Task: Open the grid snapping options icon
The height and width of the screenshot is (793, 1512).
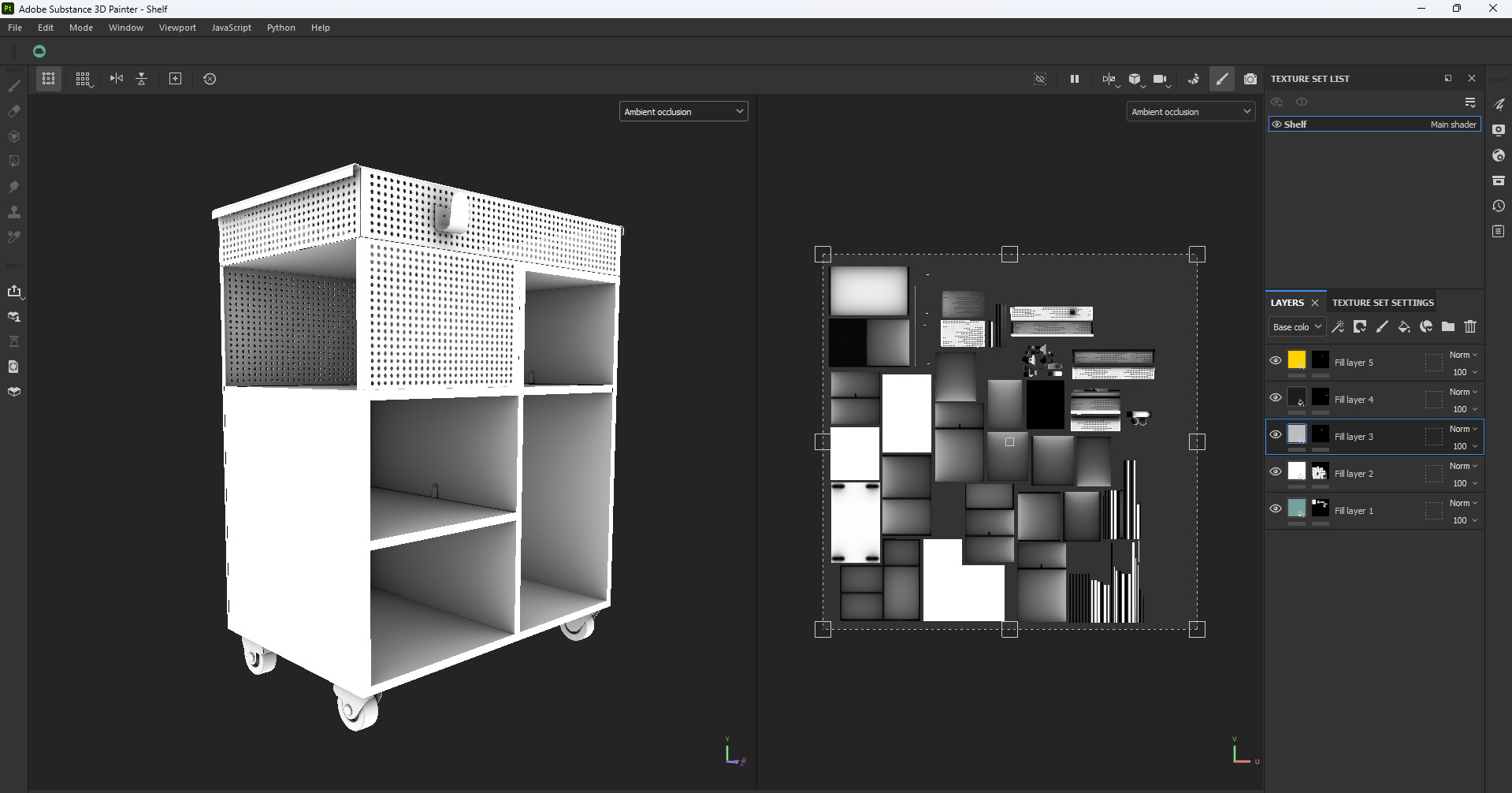Action: (x=83, y=79)
